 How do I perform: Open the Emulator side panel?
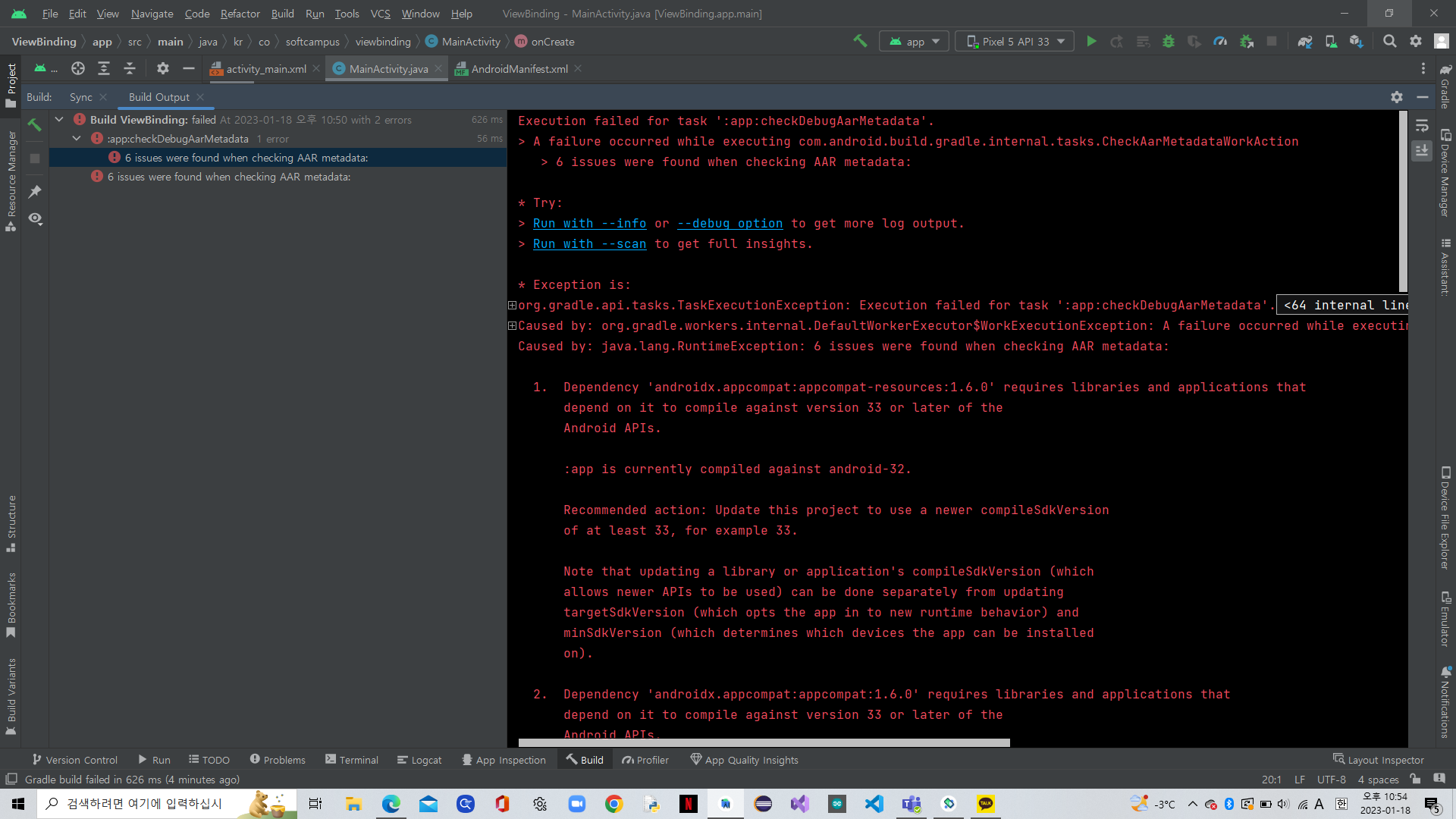pyautogui.click(x=1445, y=620)
